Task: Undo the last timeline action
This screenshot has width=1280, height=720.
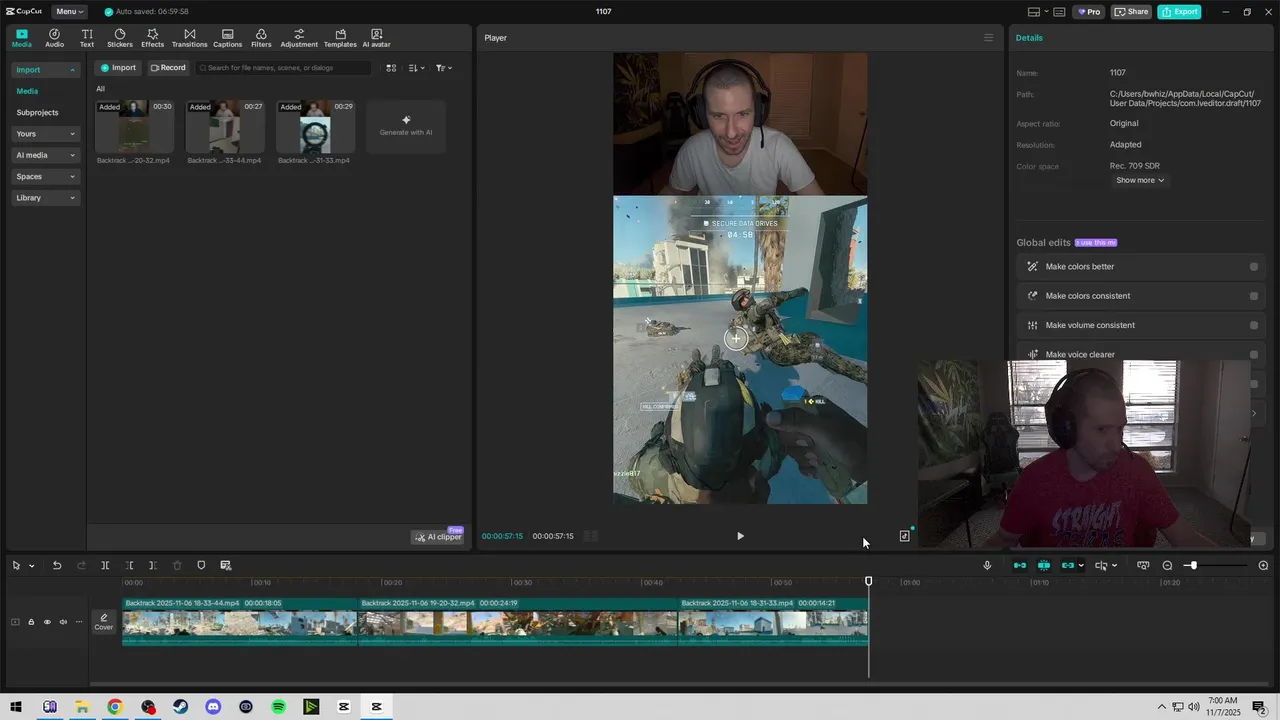Action: 57,565
